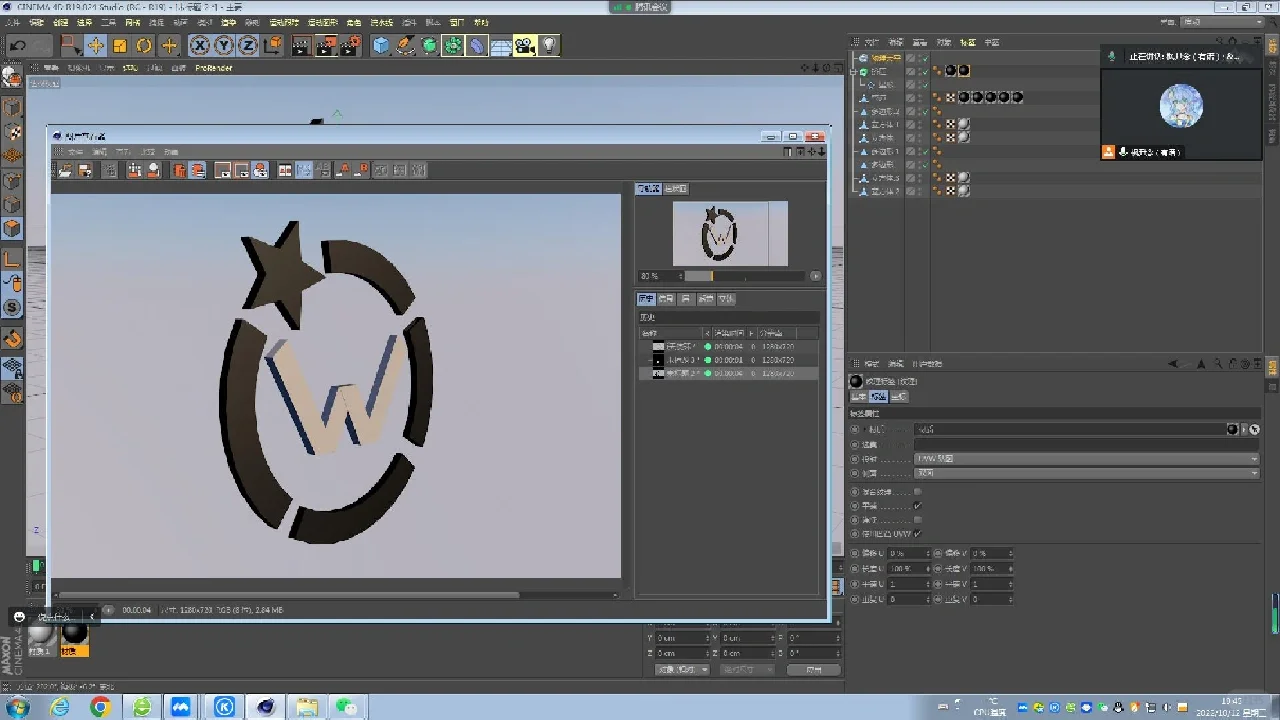This screenshot has height=720, width=1280.
Task: Click Save icon in Picture Viewer toolbar
Action: pyautogui.click(x=85, y=171)
